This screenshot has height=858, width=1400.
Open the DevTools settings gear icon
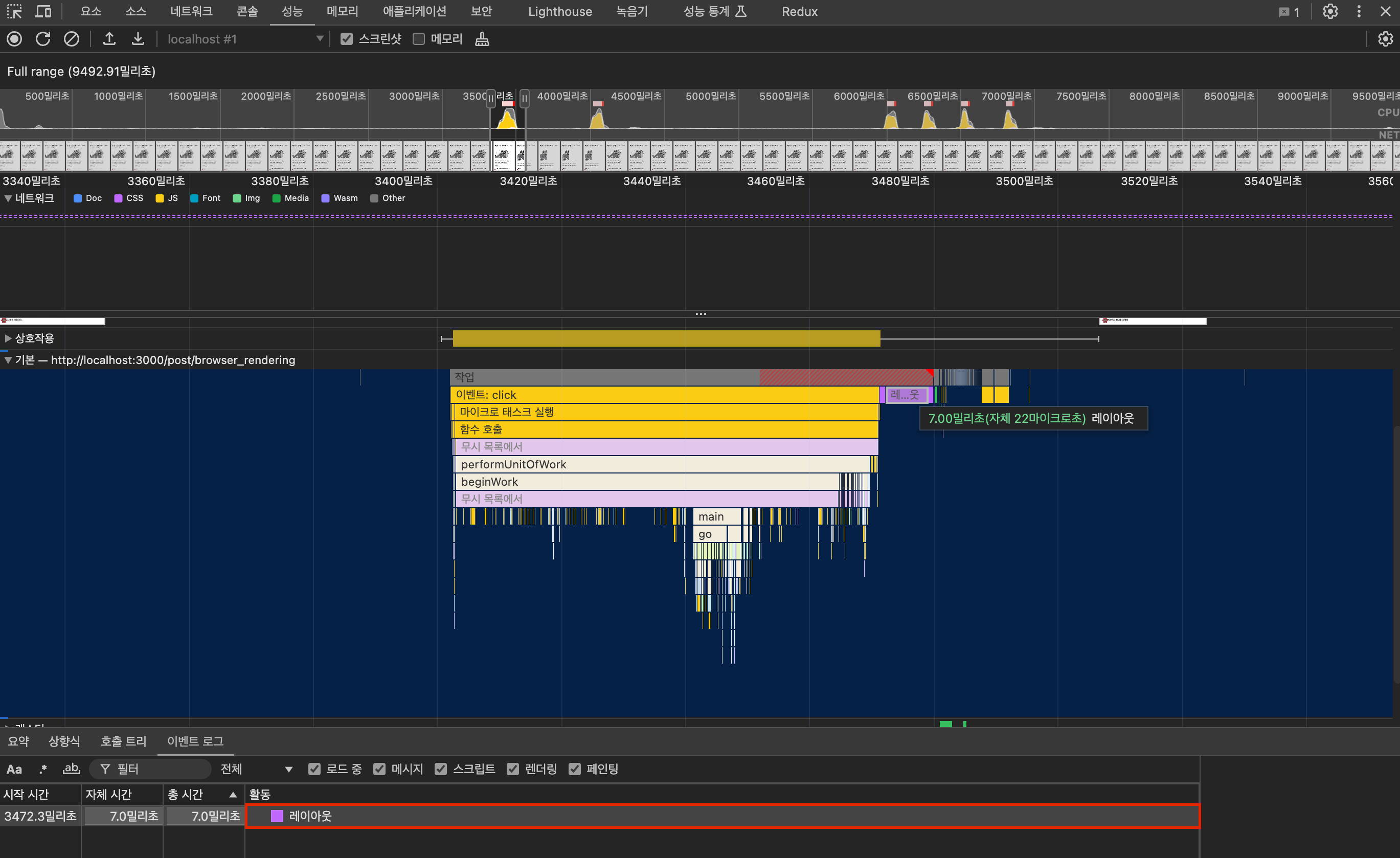coord(1330,11)
